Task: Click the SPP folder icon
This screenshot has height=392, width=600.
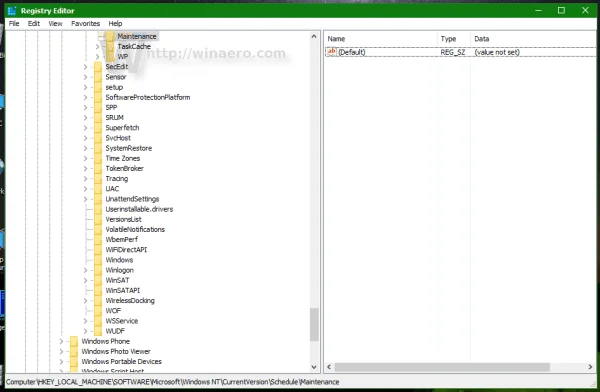Action: pos(98,108)
